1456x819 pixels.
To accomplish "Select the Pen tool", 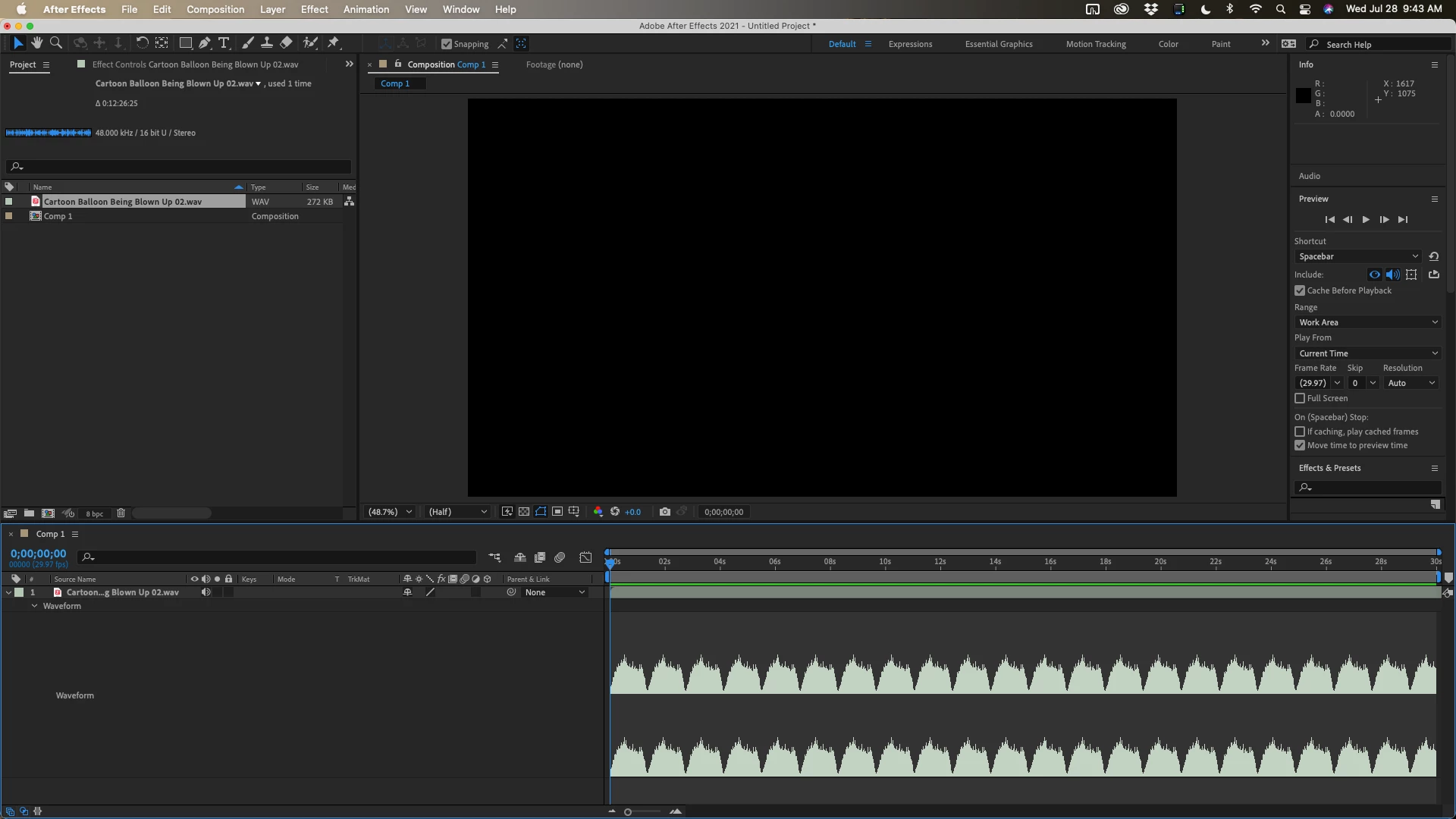I will [205, 43].
